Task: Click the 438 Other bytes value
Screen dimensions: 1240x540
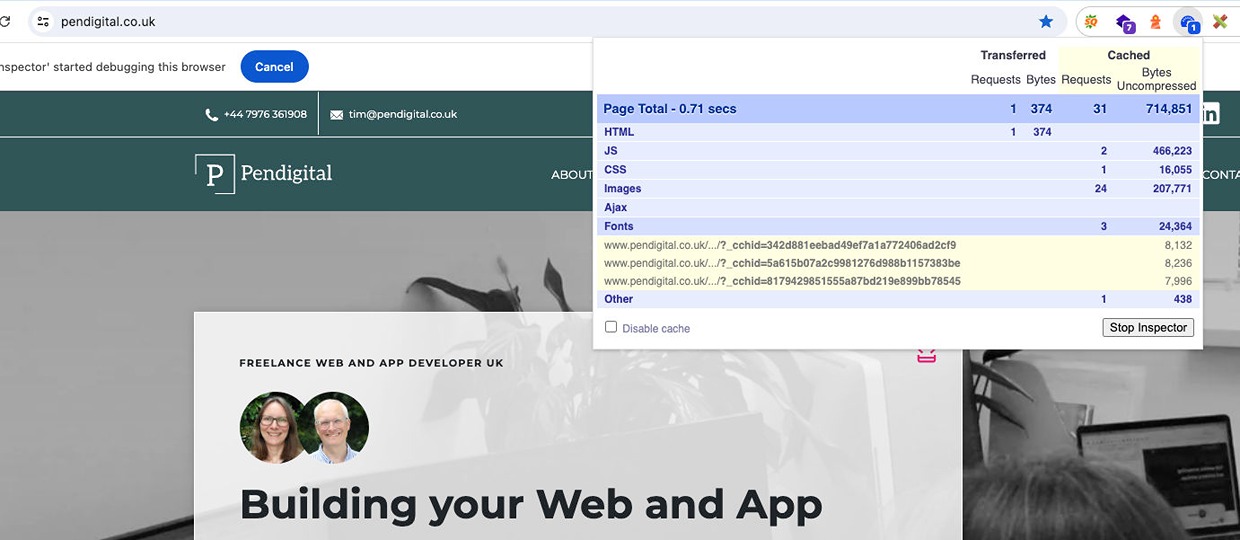Action: point(1182,299)
